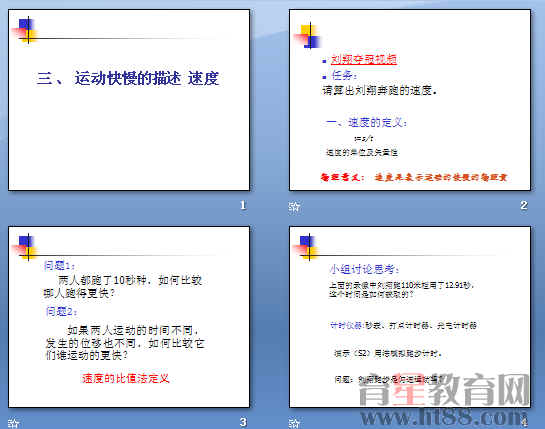Click the 一、速度的定义 heading on slide 2
The height and width of the screenshot is (429, 545).
pyautogui.click(x=367, y=122)
